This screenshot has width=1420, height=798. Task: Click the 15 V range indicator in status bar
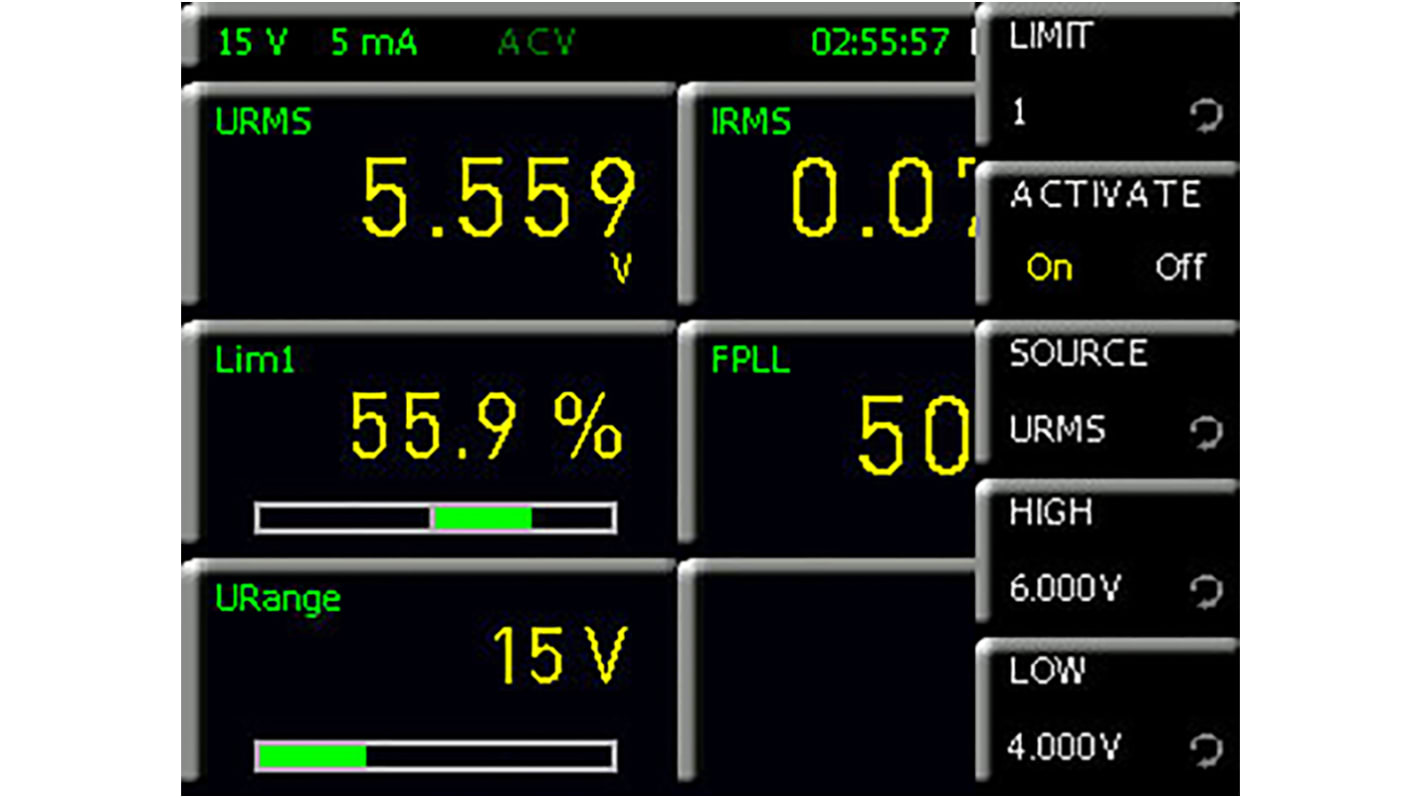(x=252, y=44)
